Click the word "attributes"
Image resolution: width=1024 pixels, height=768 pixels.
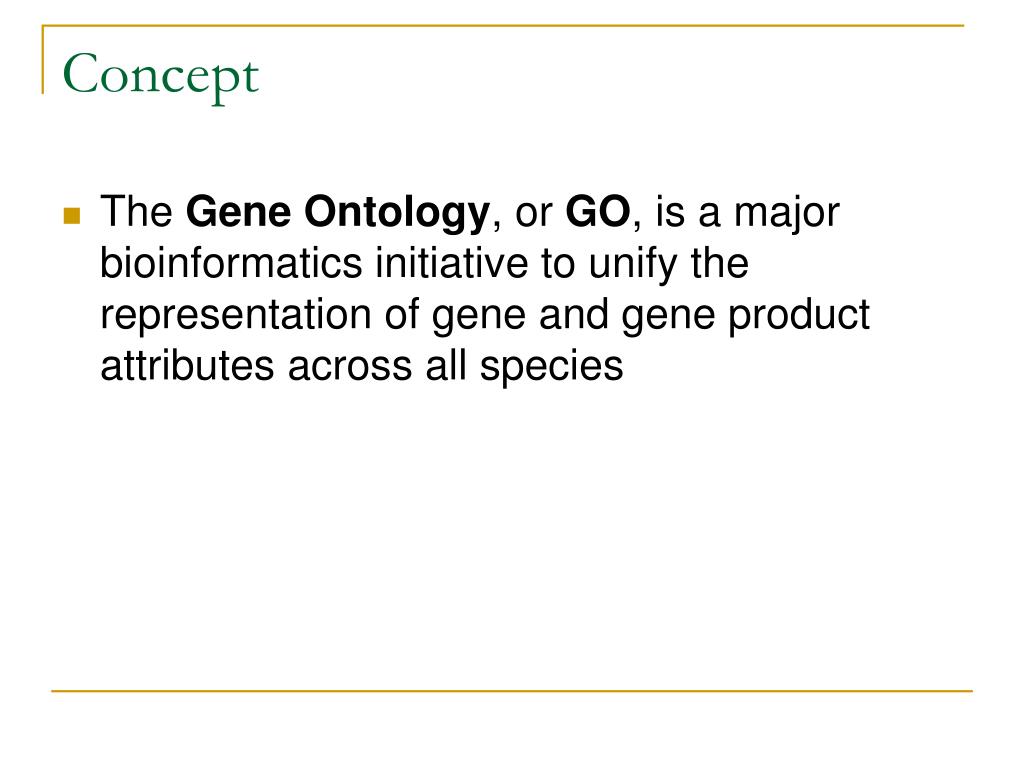(187, 365)
